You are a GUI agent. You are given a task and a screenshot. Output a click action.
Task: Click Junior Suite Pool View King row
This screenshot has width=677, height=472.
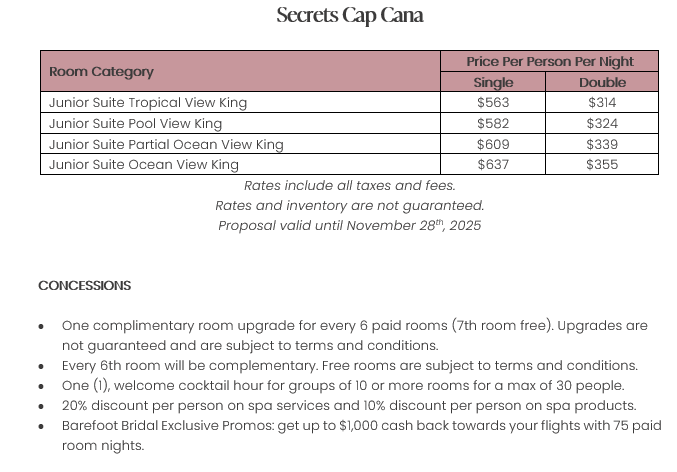[136, 123]
